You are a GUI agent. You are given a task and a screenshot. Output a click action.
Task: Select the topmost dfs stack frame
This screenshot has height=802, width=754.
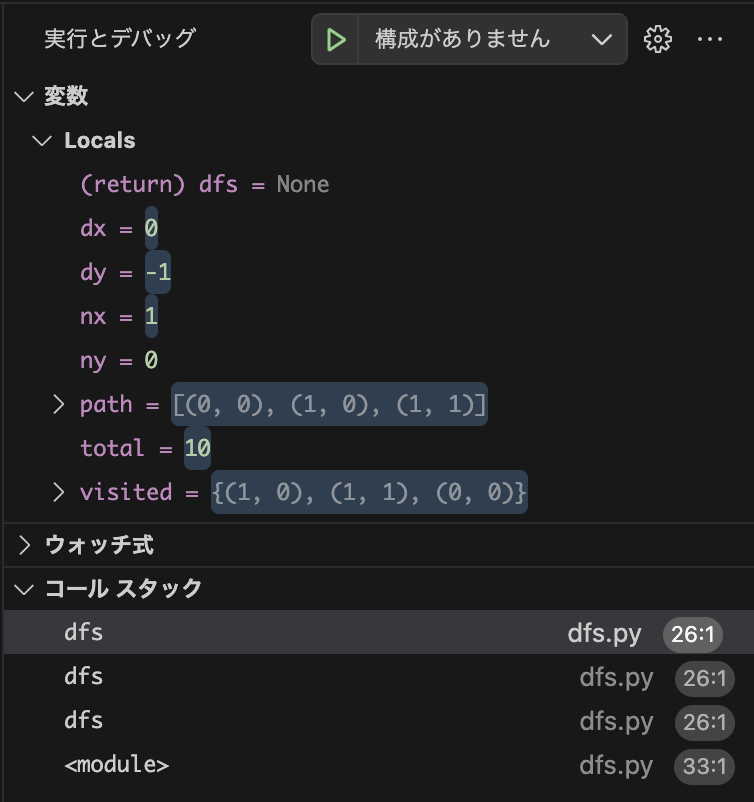[84, 633]
